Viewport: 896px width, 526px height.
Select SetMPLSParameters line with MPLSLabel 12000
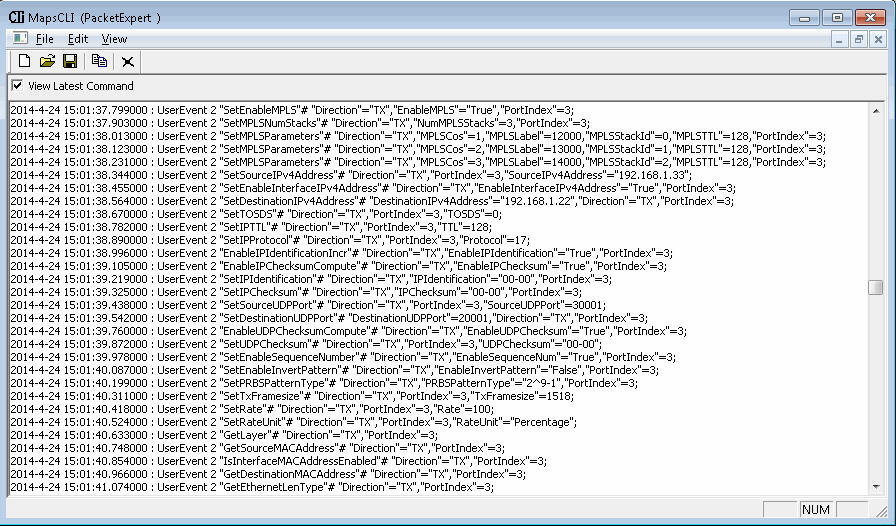[x=418, y=136]
